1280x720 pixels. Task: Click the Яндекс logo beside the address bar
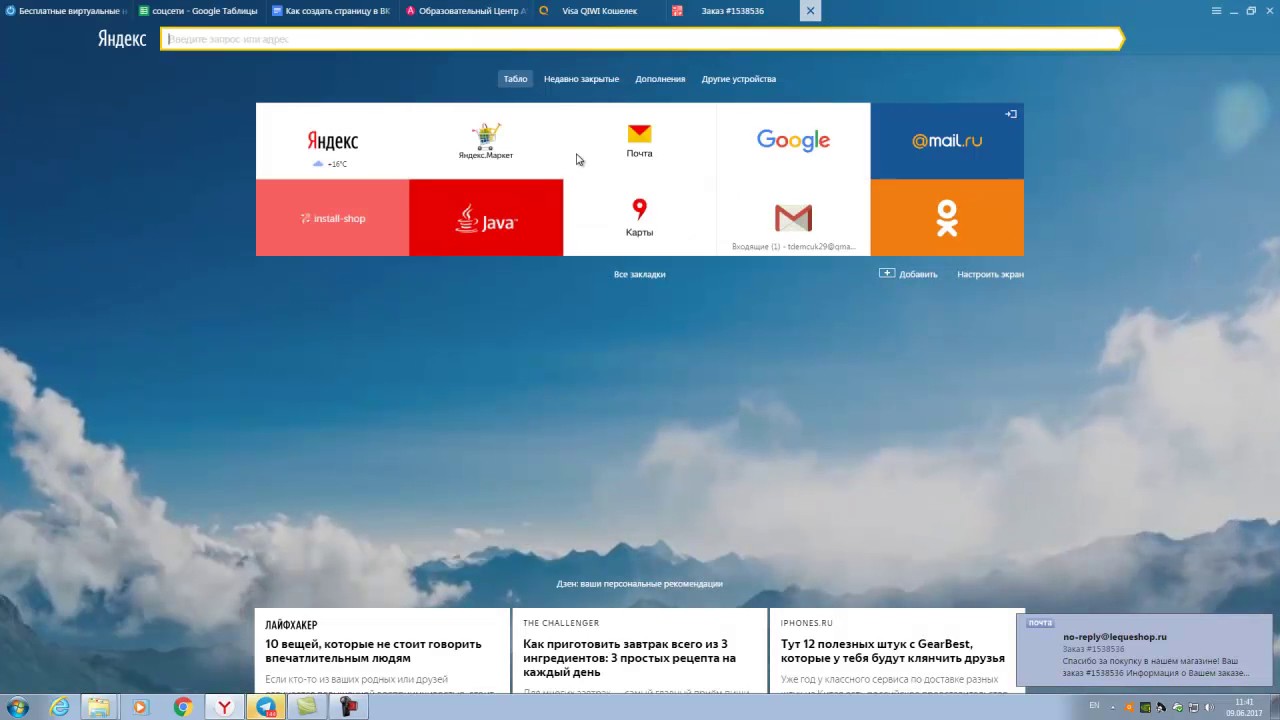click(x=122, y=39)
